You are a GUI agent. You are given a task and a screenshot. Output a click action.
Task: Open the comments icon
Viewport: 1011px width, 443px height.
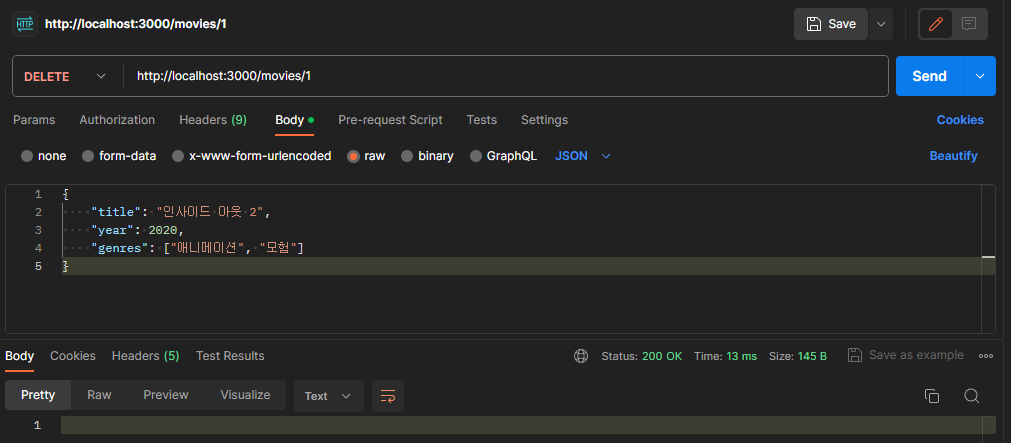tap(968, 24)
